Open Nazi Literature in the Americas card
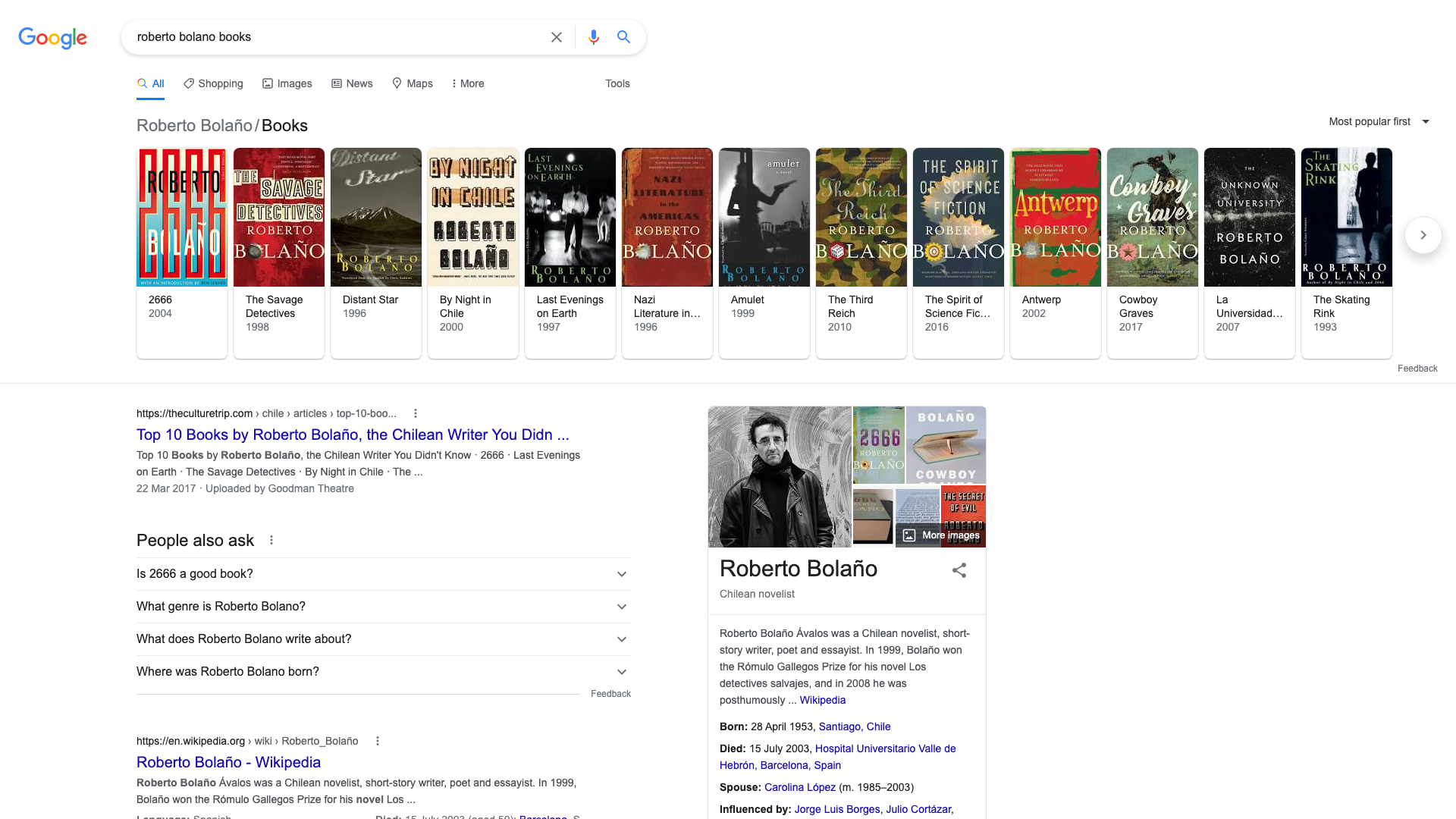Screen dimensions: 1456x819 point(667,253)
